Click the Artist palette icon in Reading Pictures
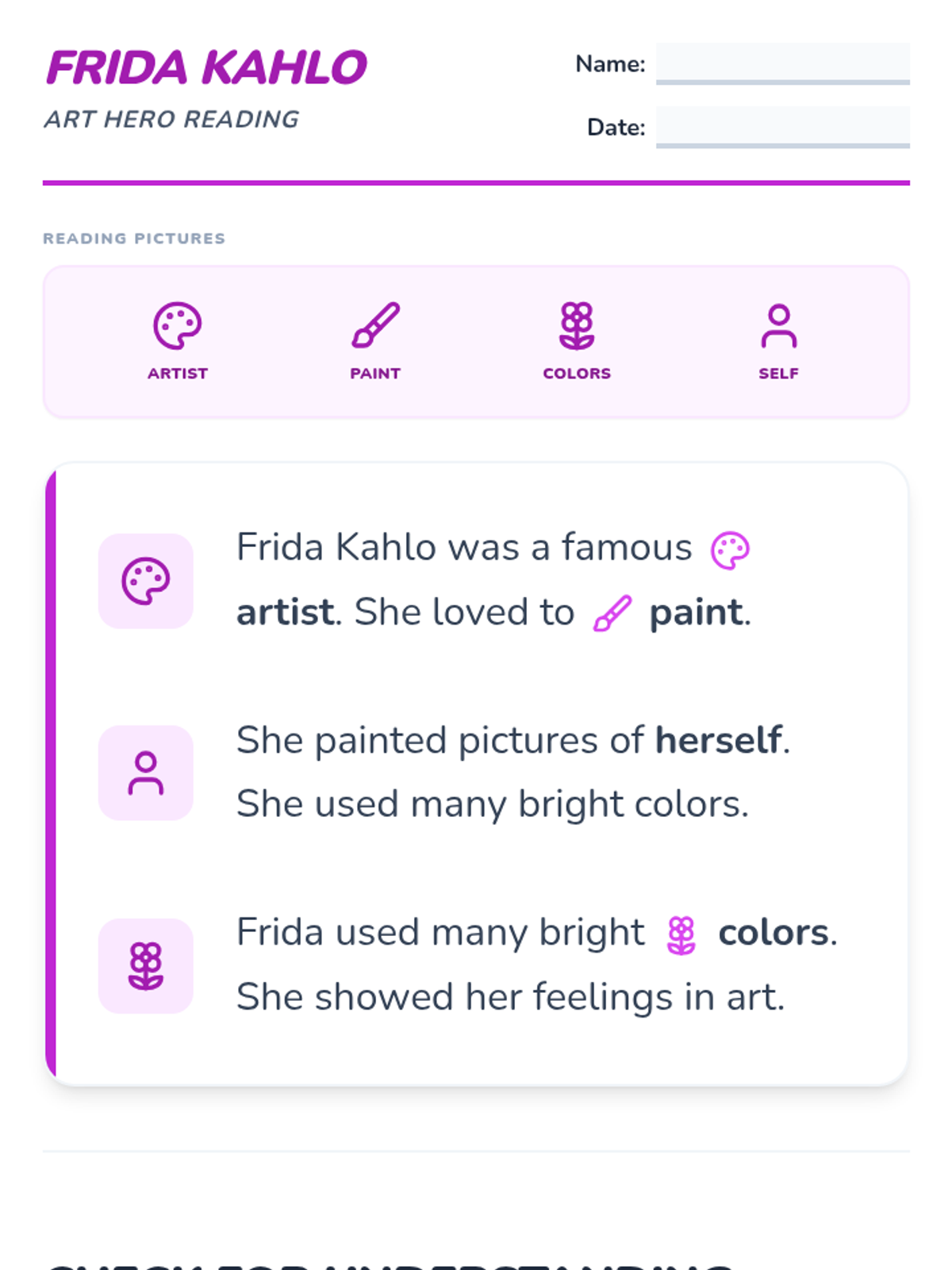Image resolution: width=952 pixels, height=1270 pixels. pos(178,325)
